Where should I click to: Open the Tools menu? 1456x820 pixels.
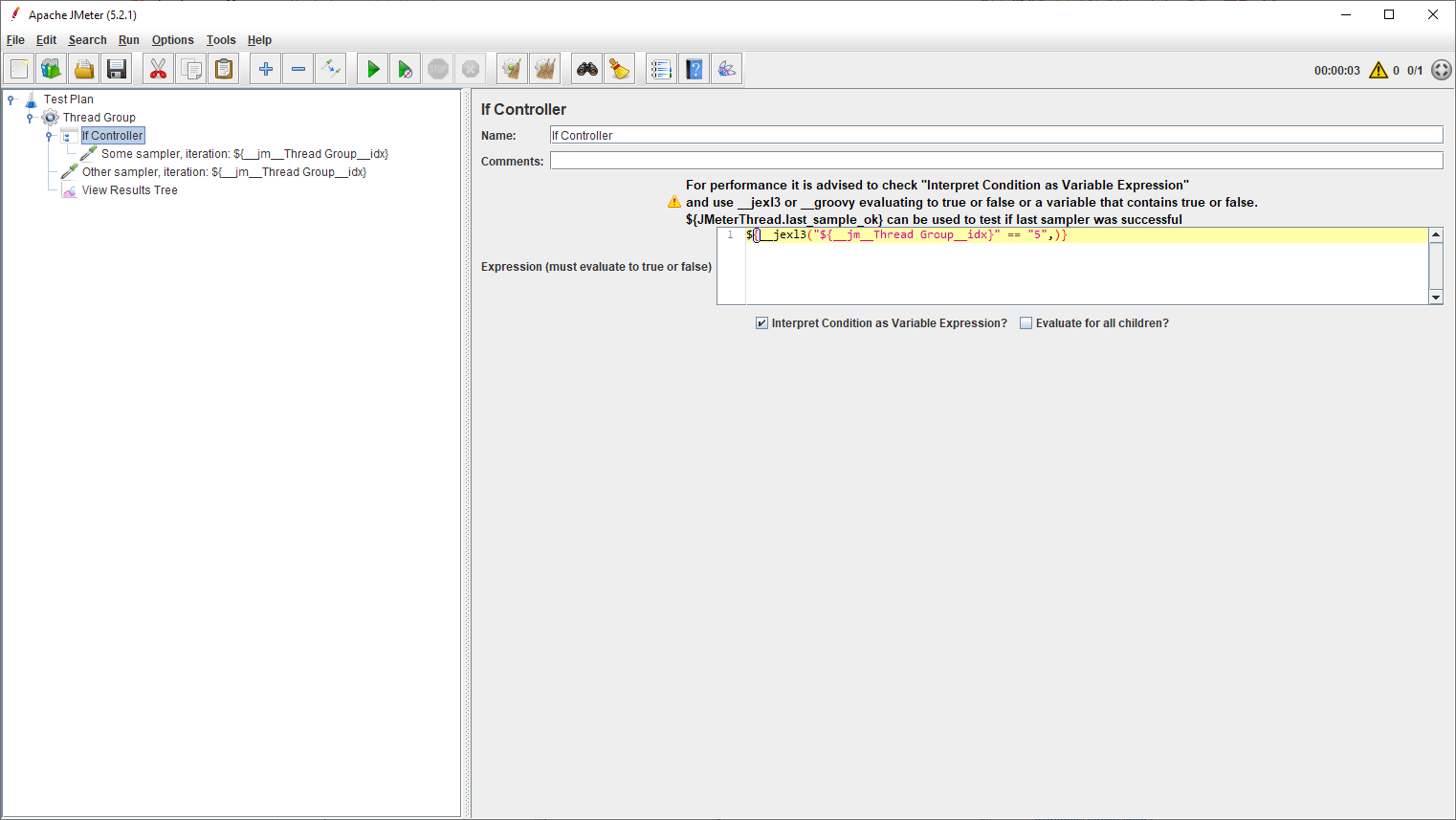pos(221,40)
